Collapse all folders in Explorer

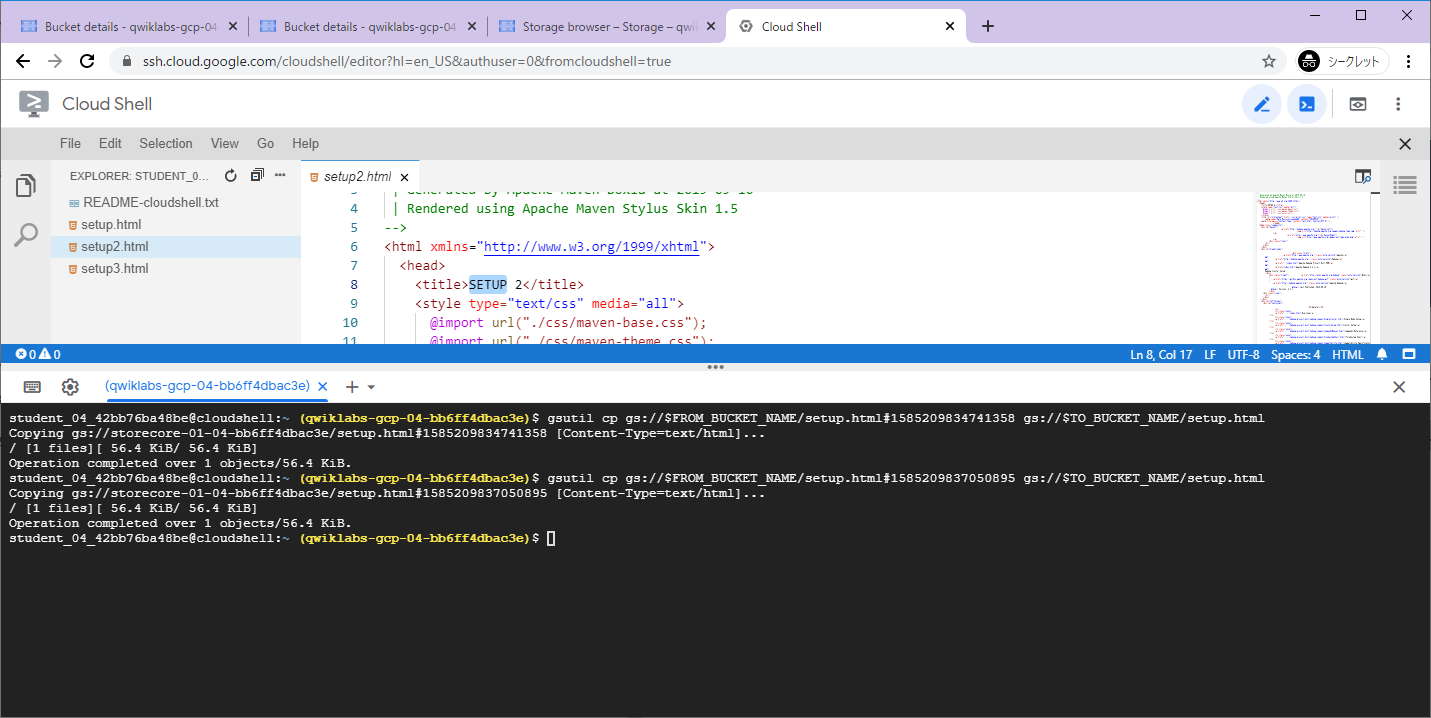[257, 176]
